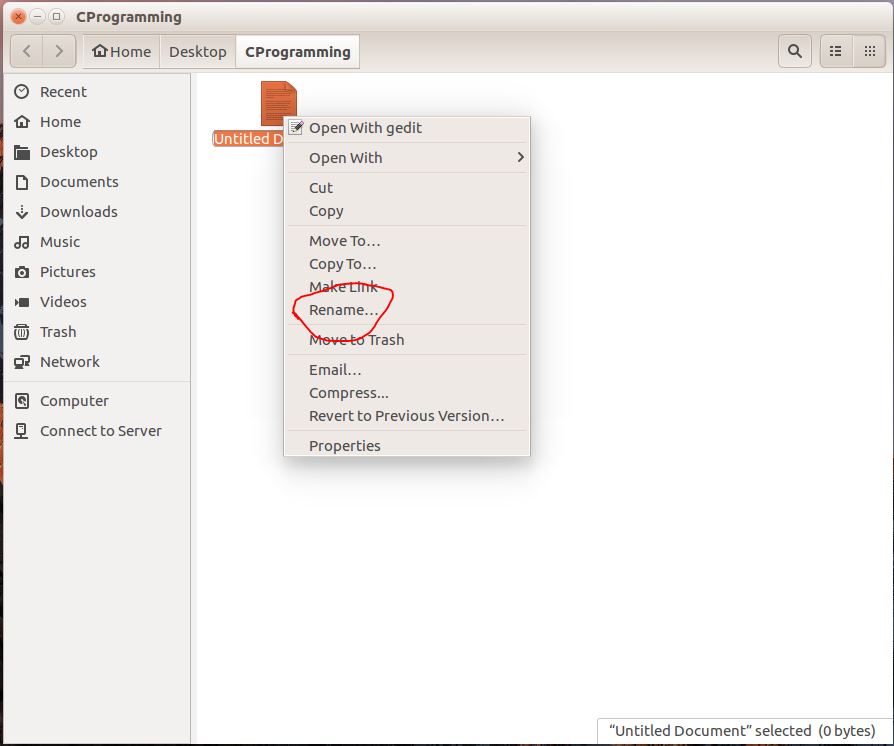Click the "Untitled Document" selected status text
The image size is (894, 746).
(742, 731)
